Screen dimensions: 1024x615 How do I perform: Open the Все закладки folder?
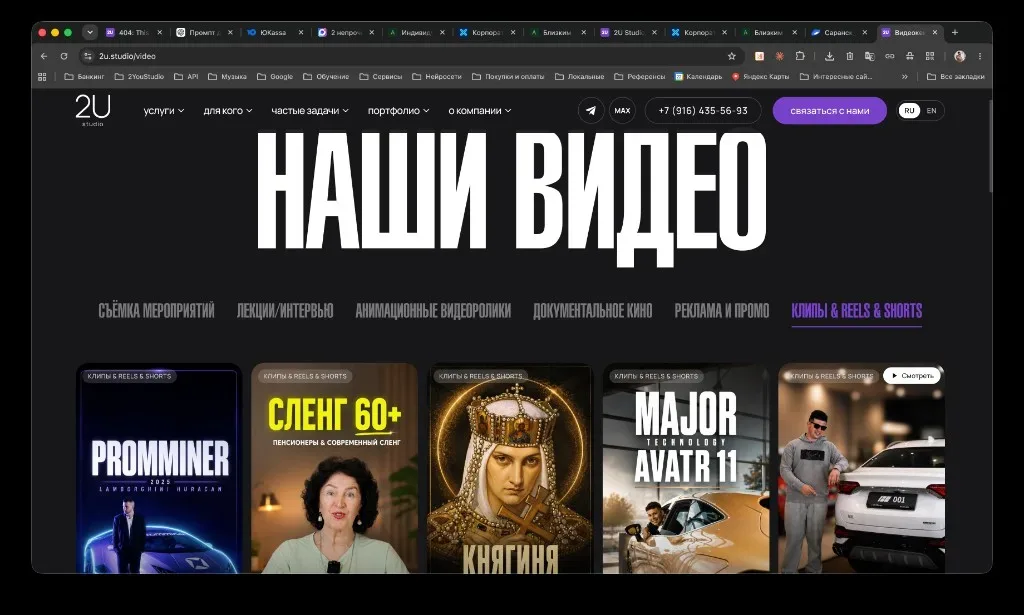(956, 76)
